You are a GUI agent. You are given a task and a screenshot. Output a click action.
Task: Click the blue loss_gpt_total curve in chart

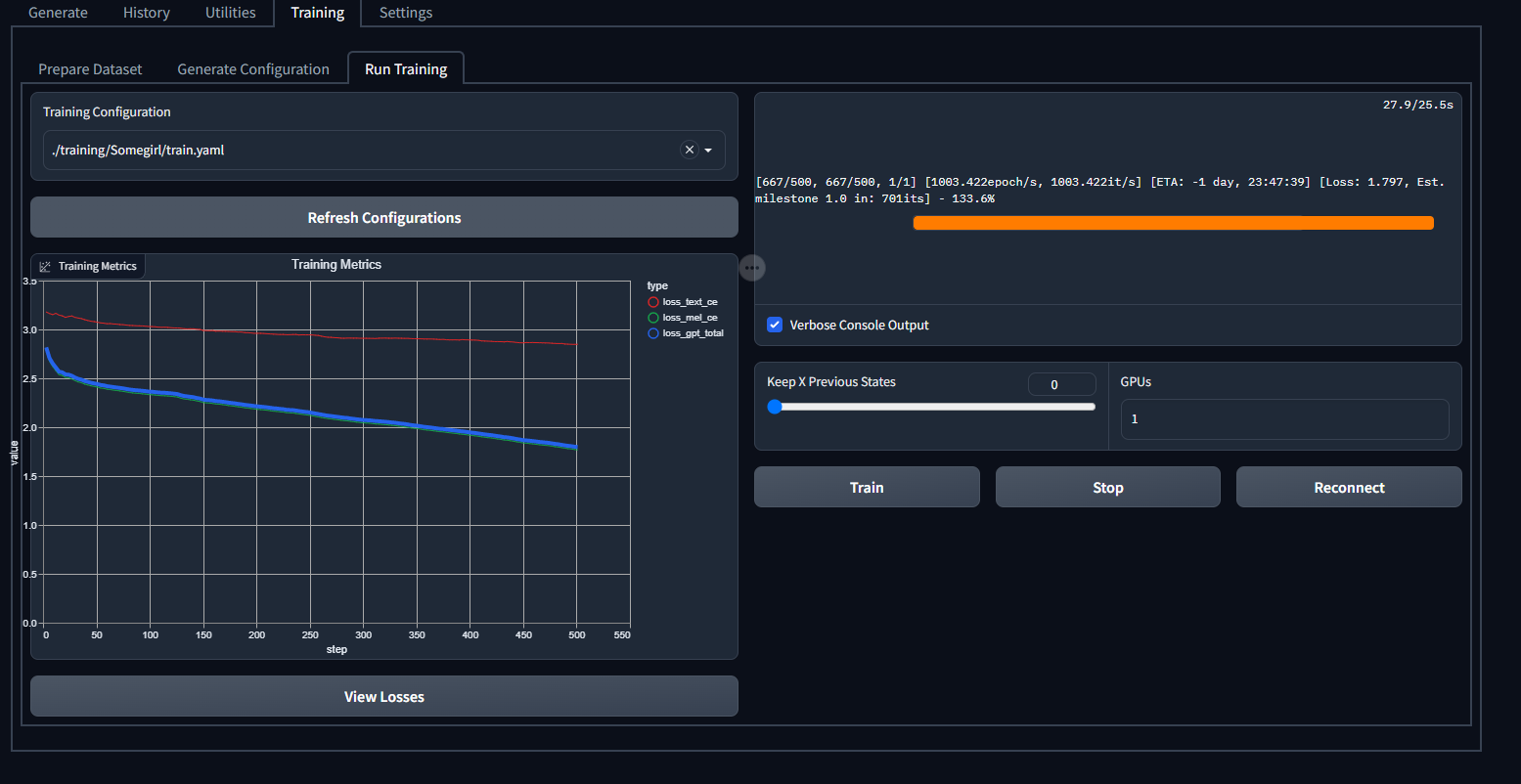310,413
